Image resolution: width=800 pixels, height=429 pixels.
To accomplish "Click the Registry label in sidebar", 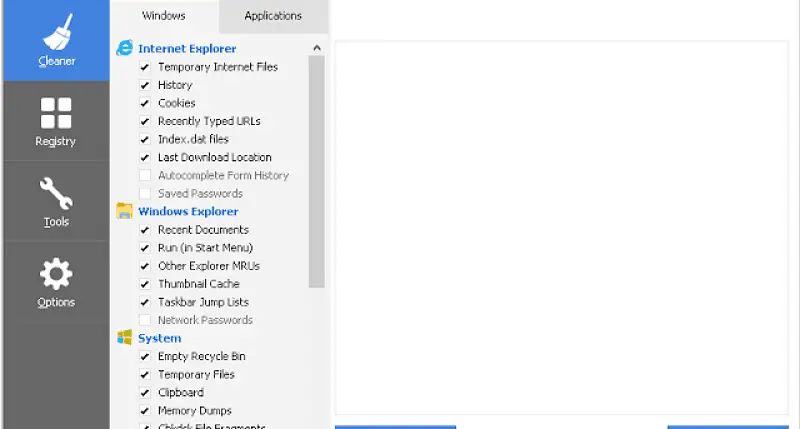I will click(56, 141).
